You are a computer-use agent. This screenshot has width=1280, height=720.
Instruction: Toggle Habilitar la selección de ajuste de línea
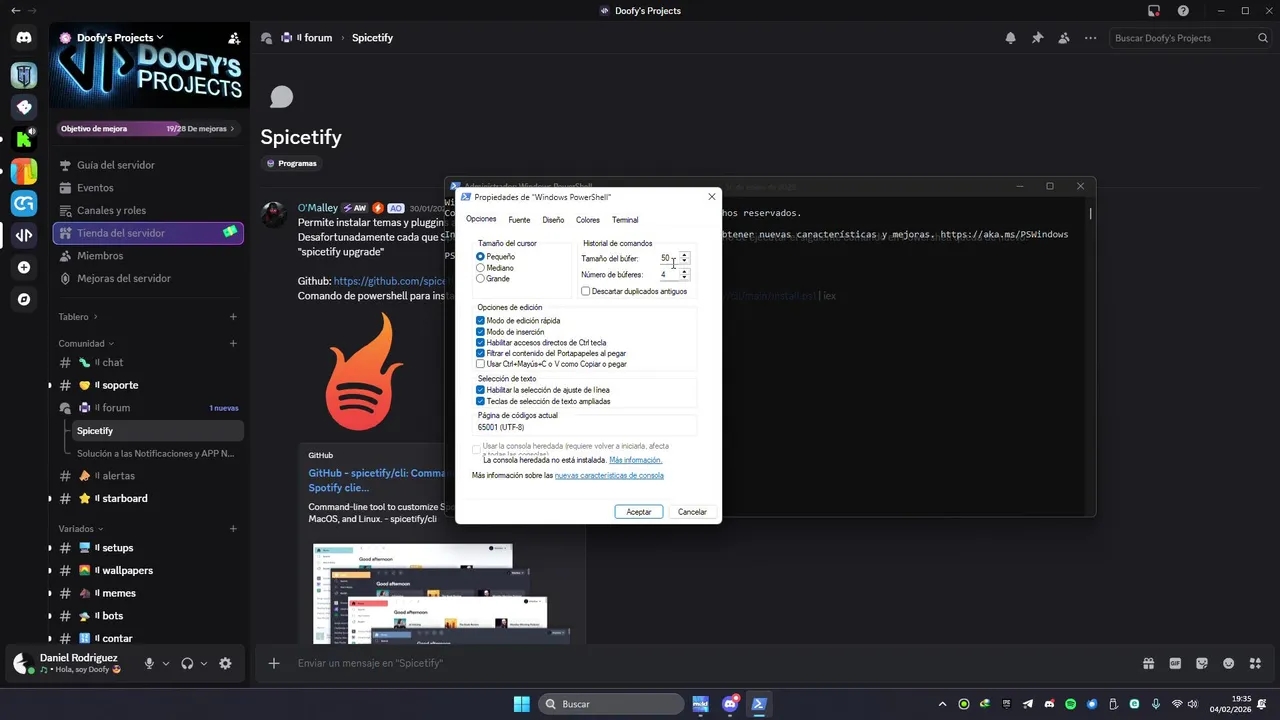543,390
